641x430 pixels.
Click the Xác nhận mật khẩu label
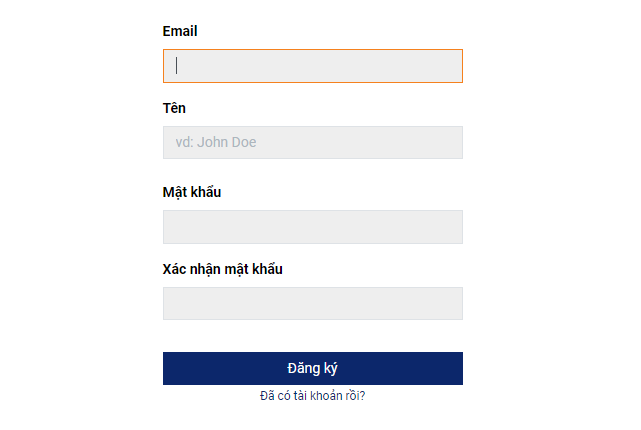point(222,269)
